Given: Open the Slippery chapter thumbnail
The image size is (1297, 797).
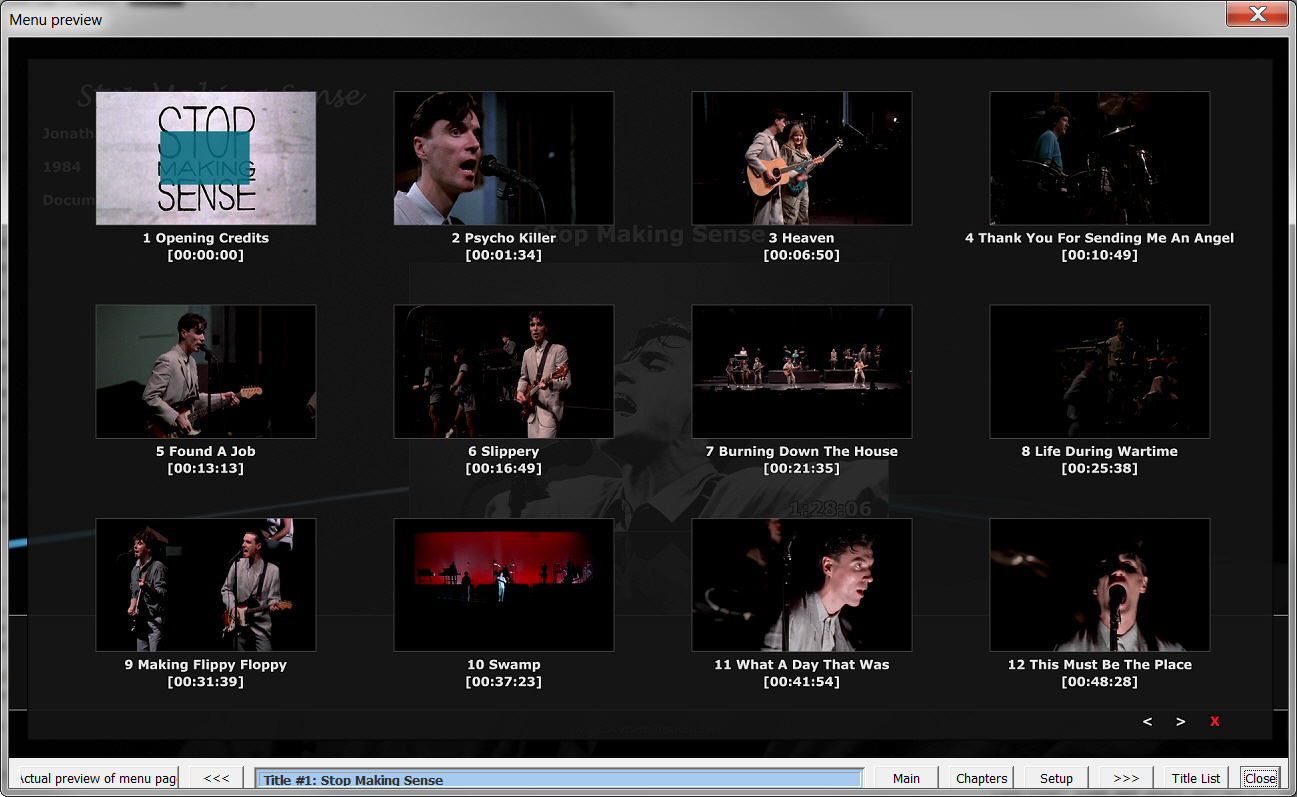Looking at the screenshot, I should pos(504,371).
